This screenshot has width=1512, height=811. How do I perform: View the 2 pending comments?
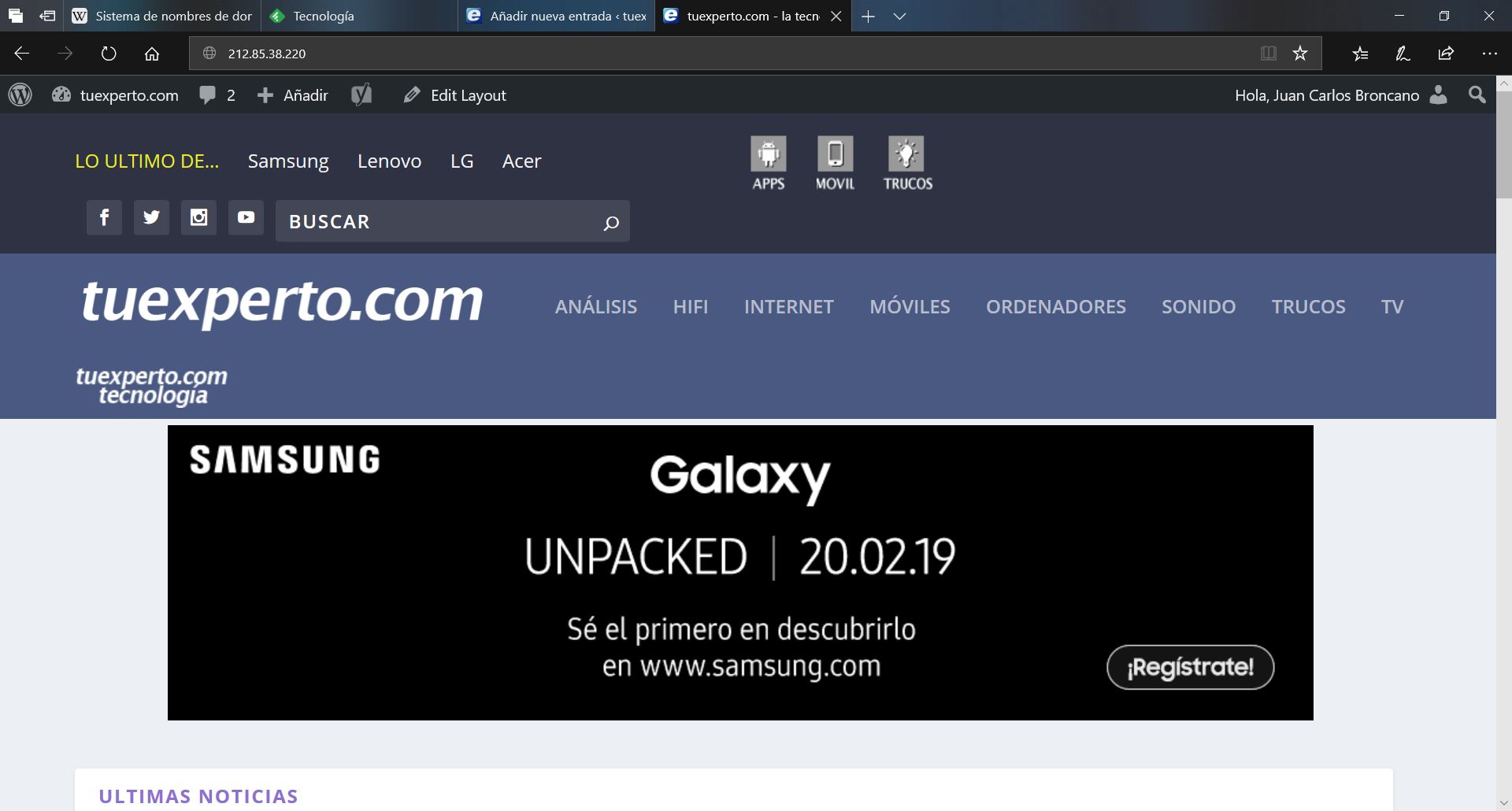pyautogui.click(x=217, y=95)
